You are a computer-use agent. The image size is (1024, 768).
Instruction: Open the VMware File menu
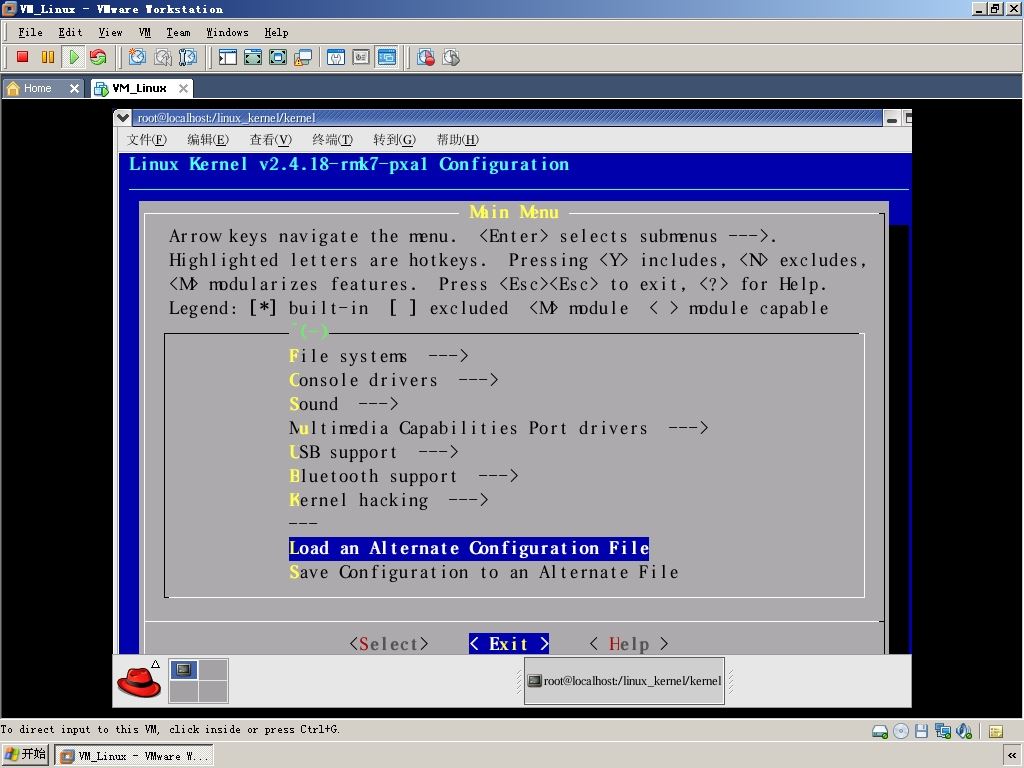point(30,32)
